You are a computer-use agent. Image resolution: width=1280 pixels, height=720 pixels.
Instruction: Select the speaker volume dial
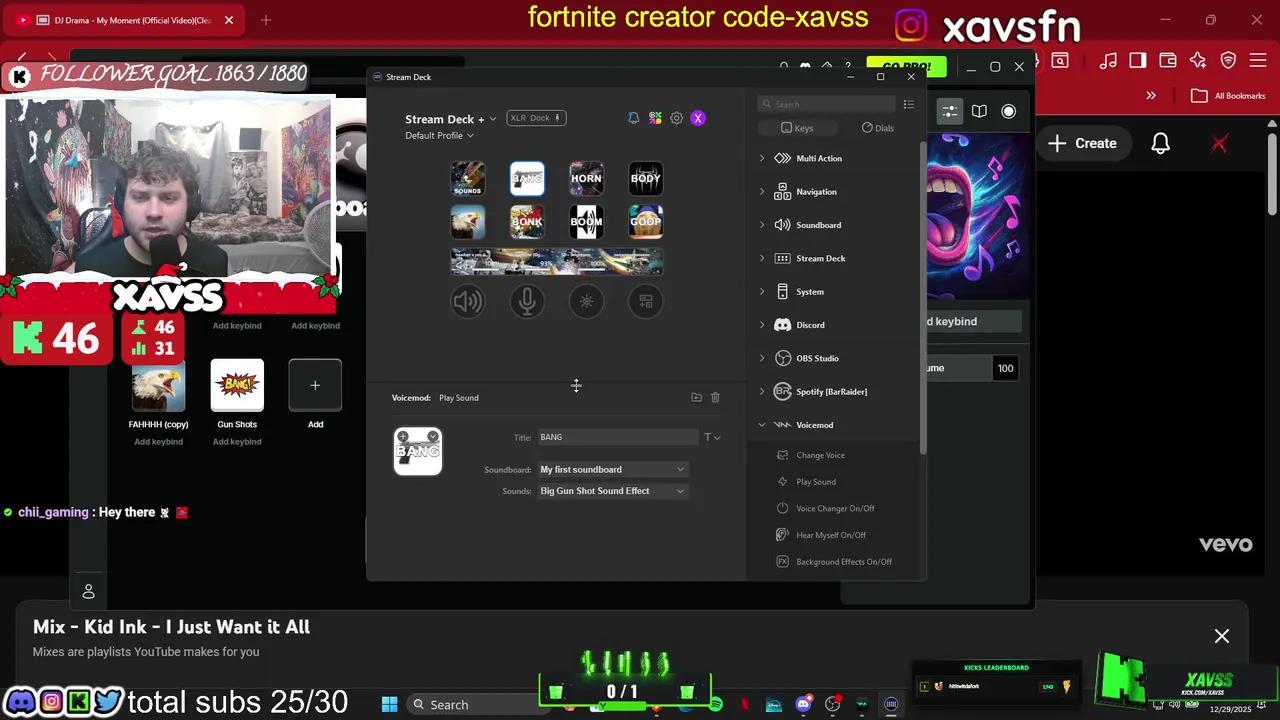pos(468,301)
